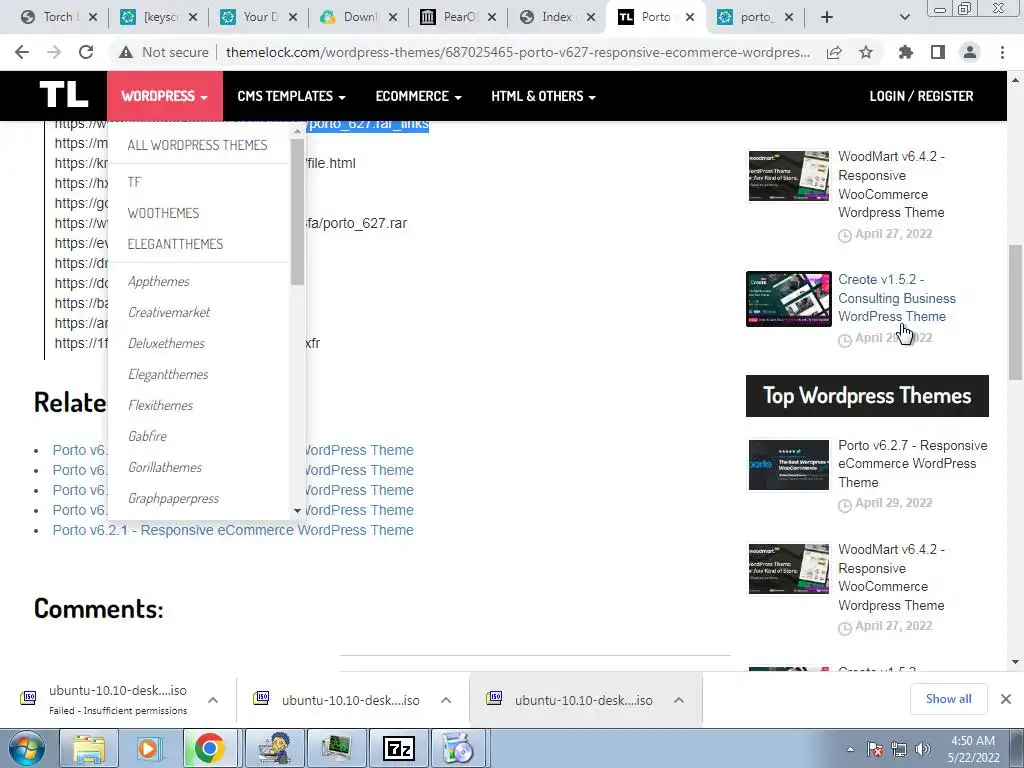Choose Appthemes from the menu
This screenshot has width=1024, height=768.
[x=159, y=281]
